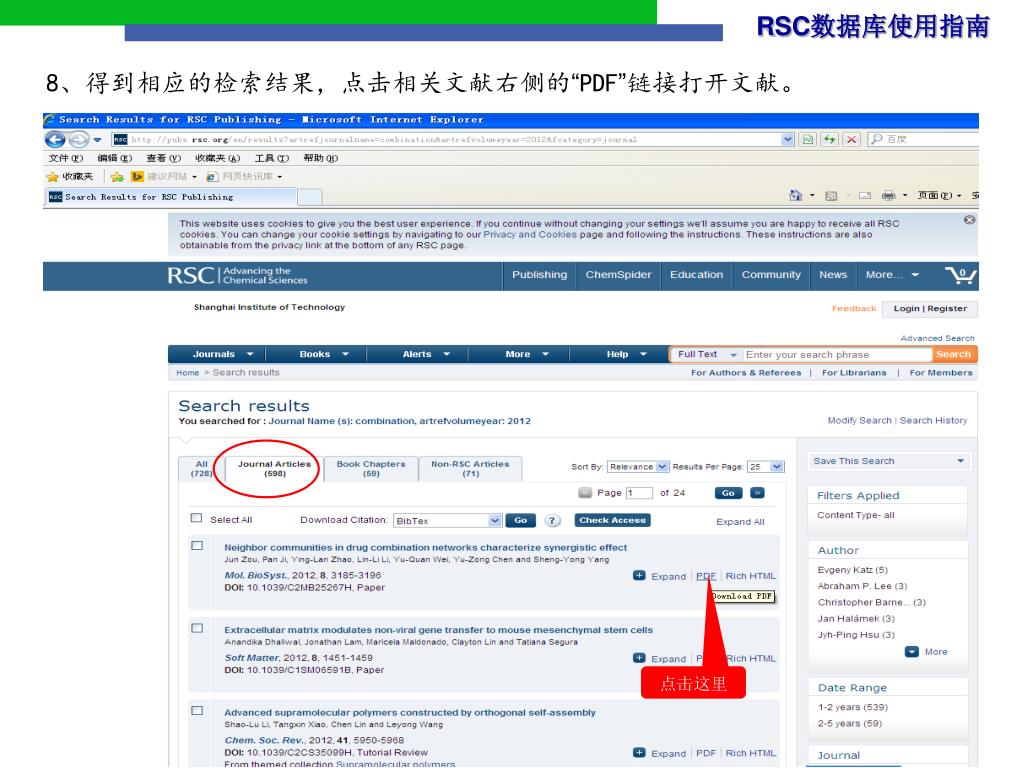Image resolution: width=1024 pixels, height=768 pixels.
Task: Expand the Save This Search dropdown
Action: (889, 461)
